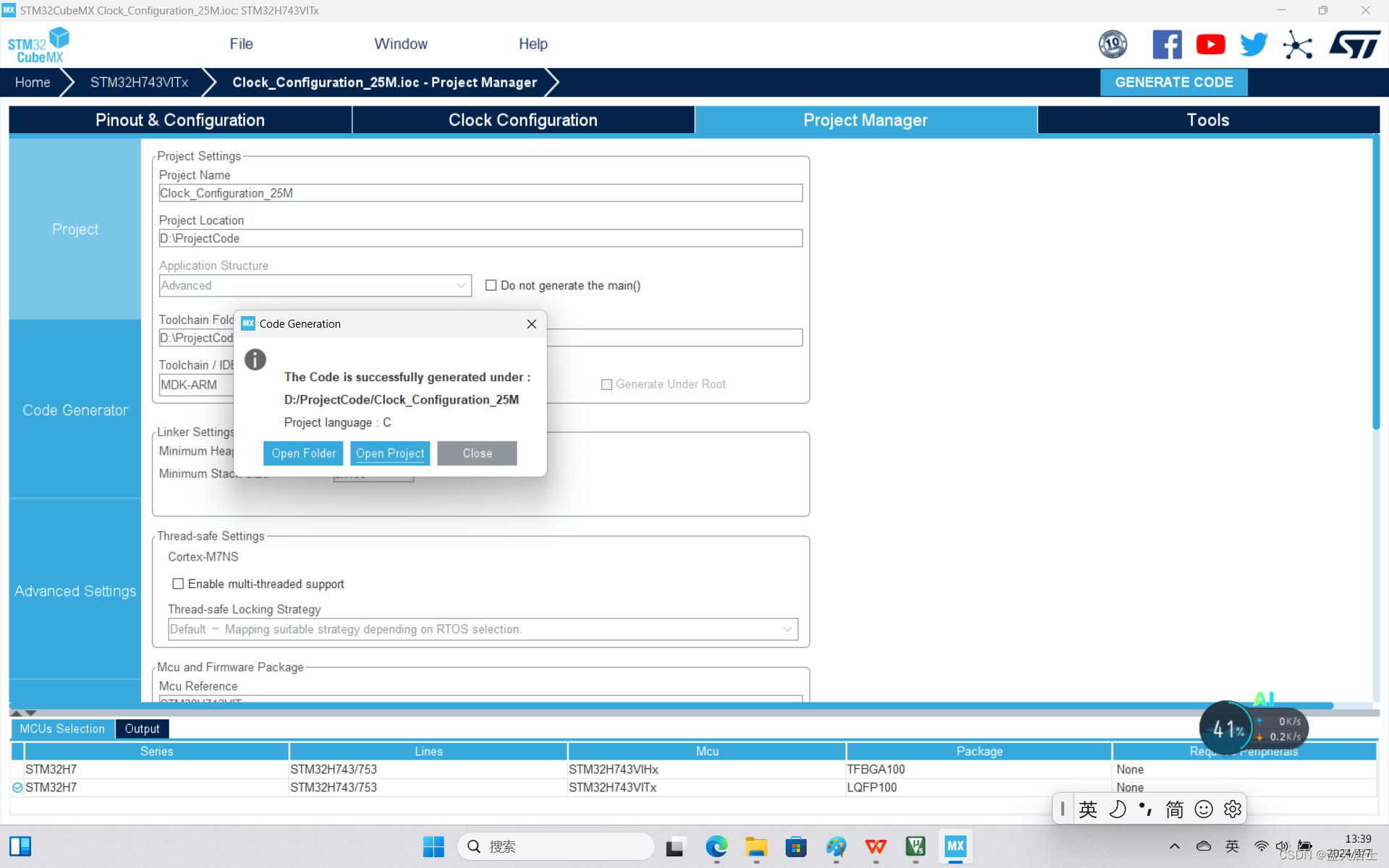Screen dimensions: 1389x868
Task: Open Microsoft Edge from the taskbar
Action: [x=716, y=846]
